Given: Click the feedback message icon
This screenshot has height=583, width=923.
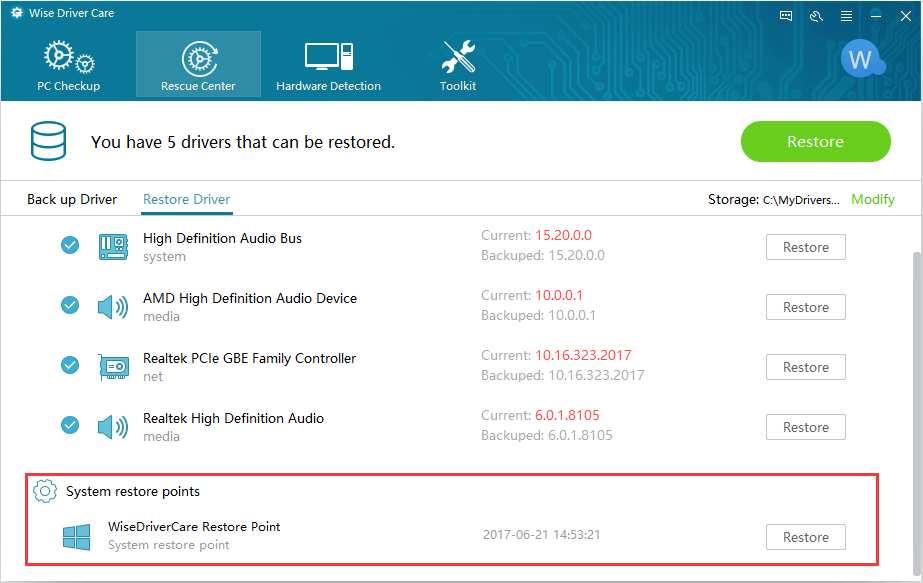Looking at the screenshot, I should [x=786, y=16].
